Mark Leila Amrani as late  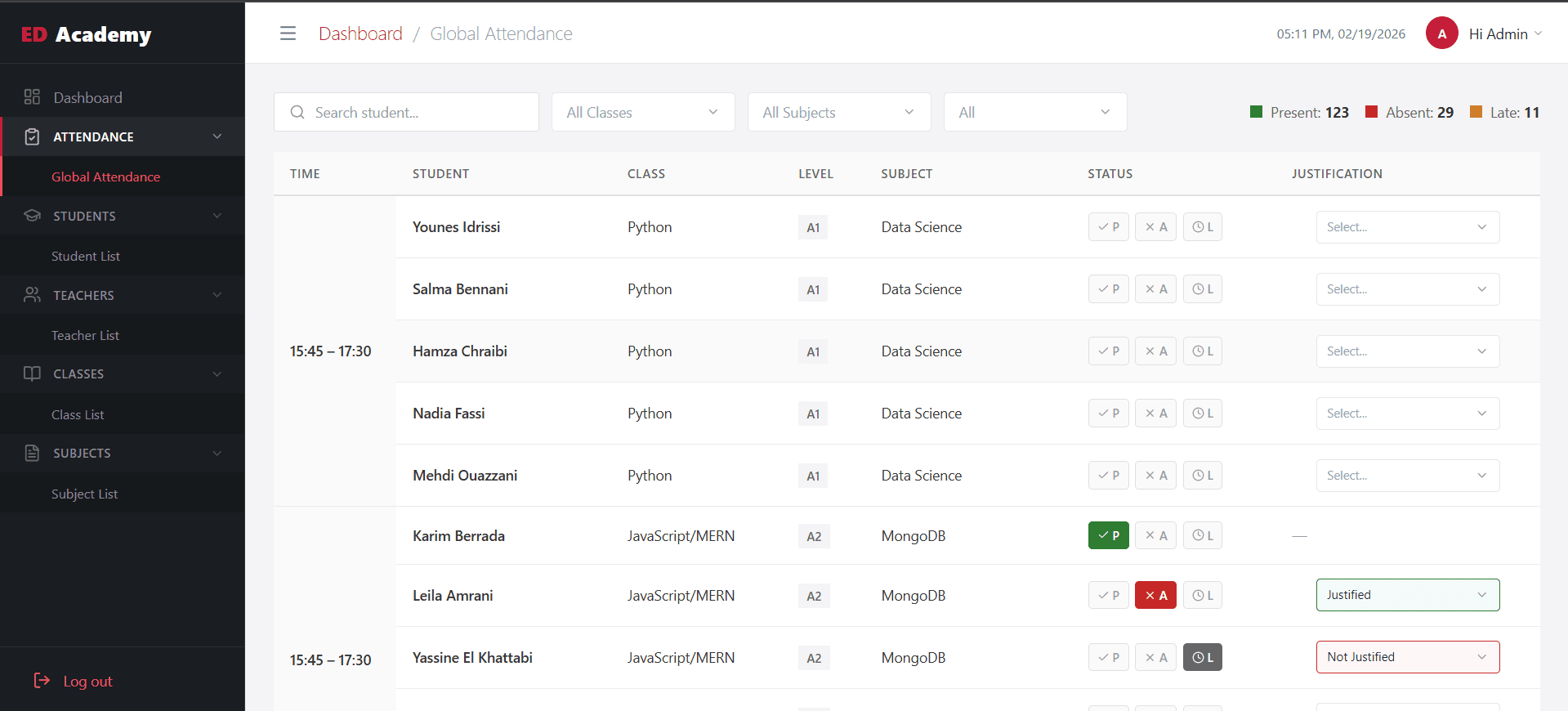click(1203, 595)
